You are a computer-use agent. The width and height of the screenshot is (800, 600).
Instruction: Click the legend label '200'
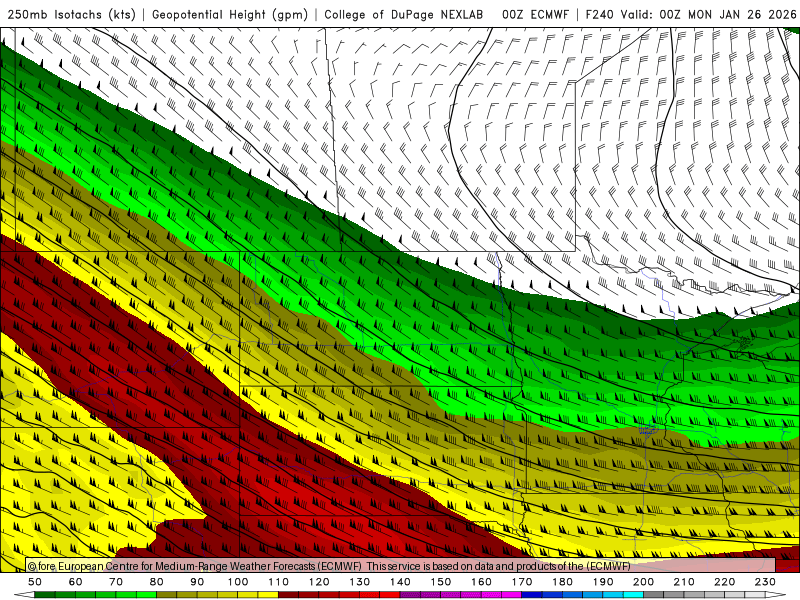tap(643, 582)
